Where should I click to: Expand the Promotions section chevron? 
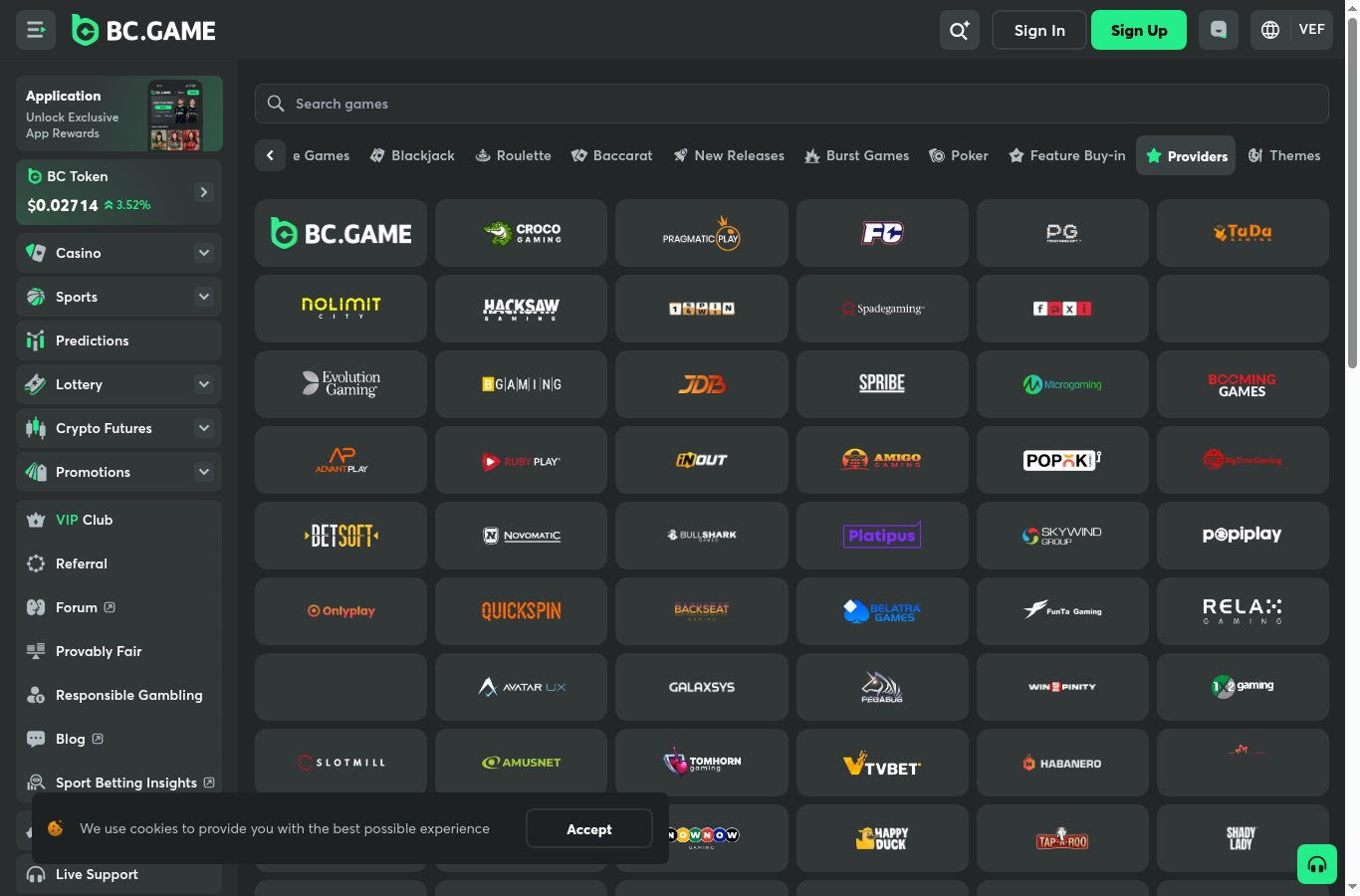[204, 472]
